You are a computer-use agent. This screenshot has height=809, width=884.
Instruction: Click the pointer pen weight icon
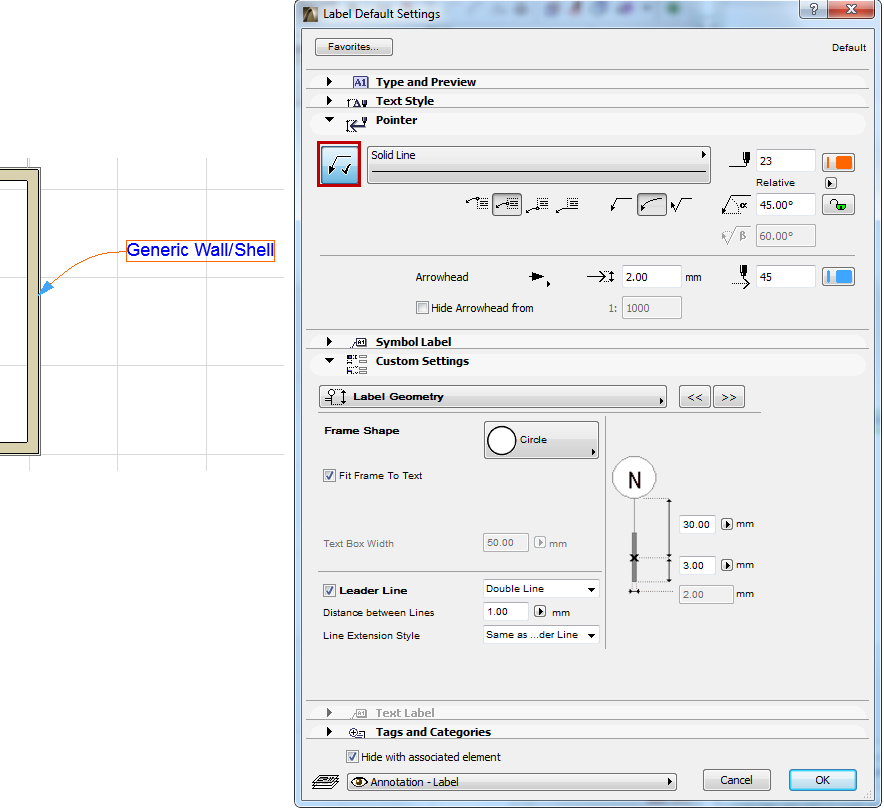click(740, 160)
